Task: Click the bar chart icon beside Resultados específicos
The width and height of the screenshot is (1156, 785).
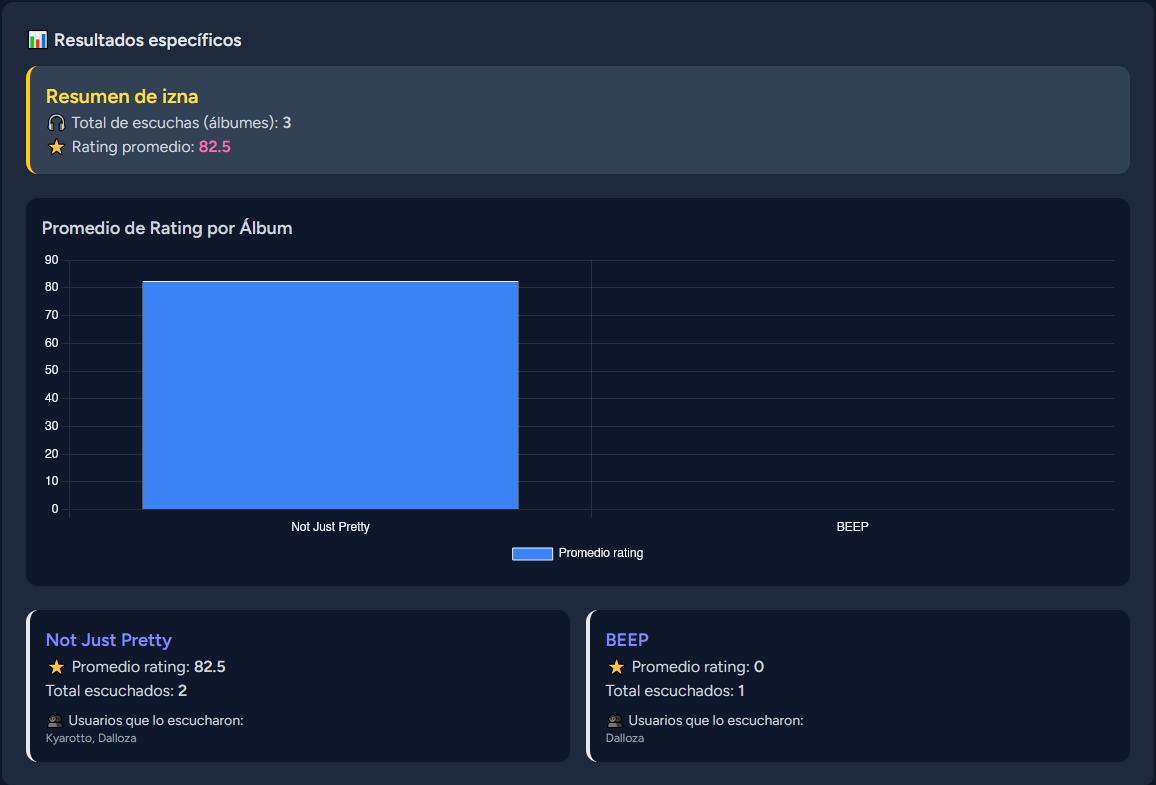Action: 38,40
